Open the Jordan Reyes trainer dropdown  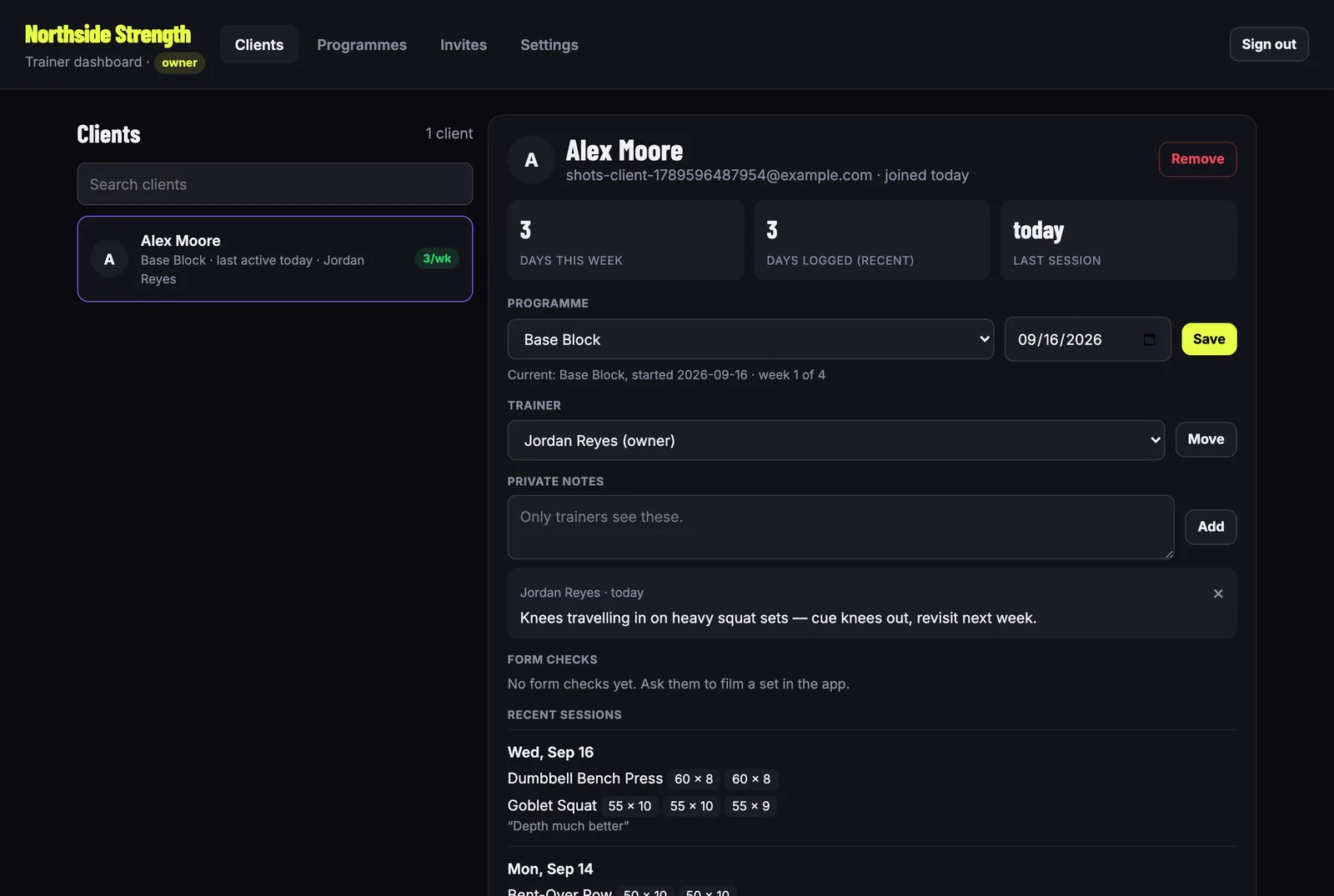pyautogui.click(x=836, y=440)
